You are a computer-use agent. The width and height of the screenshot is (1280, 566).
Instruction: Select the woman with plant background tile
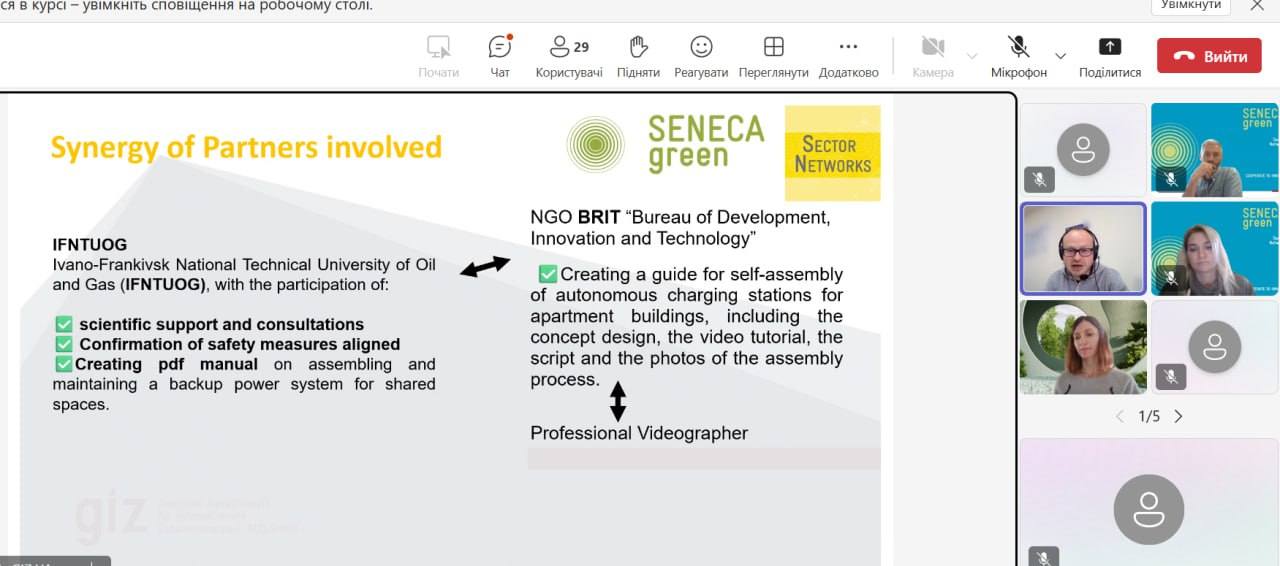(1083, 346)
